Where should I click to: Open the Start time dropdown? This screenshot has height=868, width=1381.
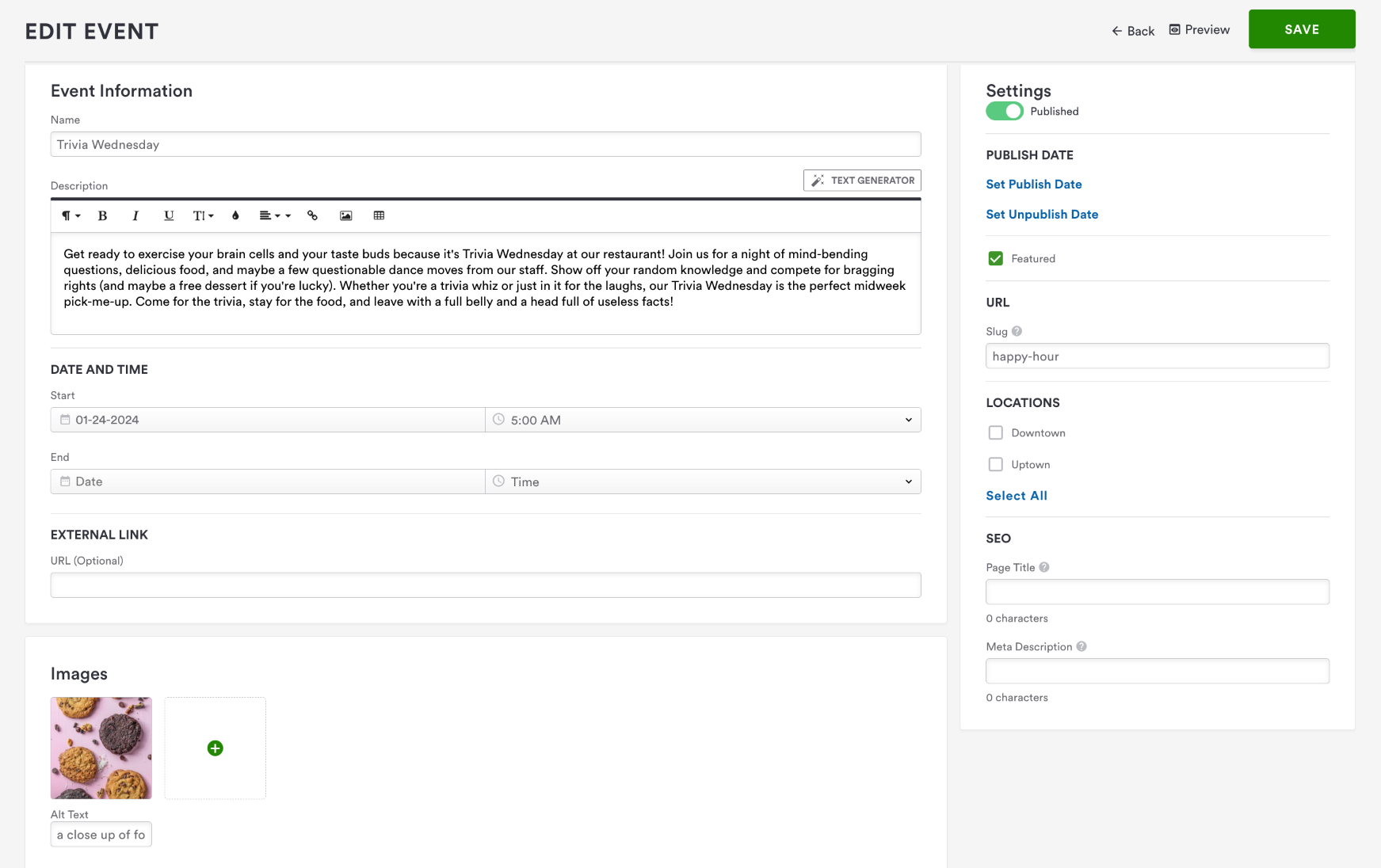click(x=703, y=420)
